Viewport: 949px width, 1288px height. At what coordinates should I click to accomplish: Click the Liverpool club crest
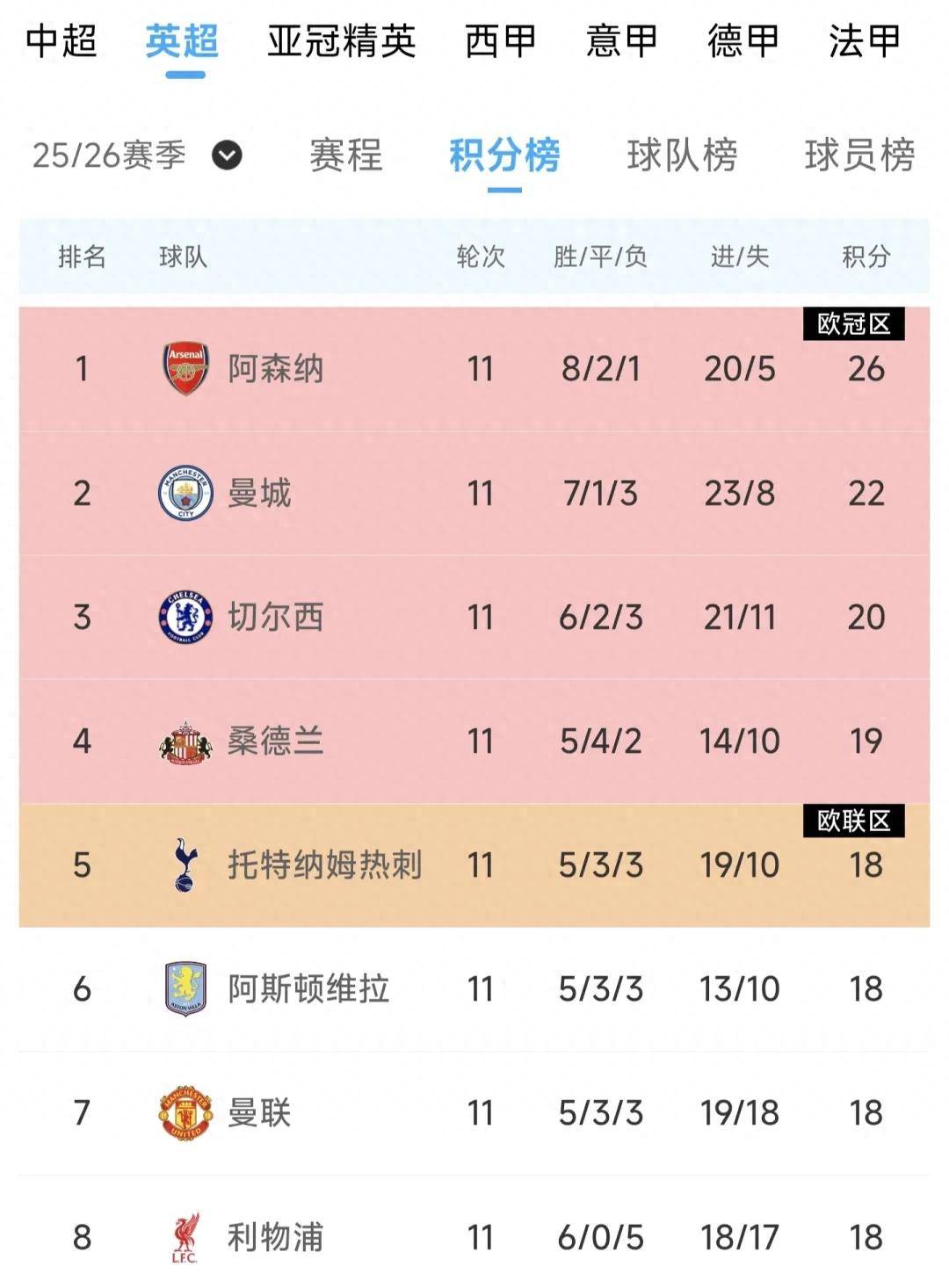point(185,1237)
